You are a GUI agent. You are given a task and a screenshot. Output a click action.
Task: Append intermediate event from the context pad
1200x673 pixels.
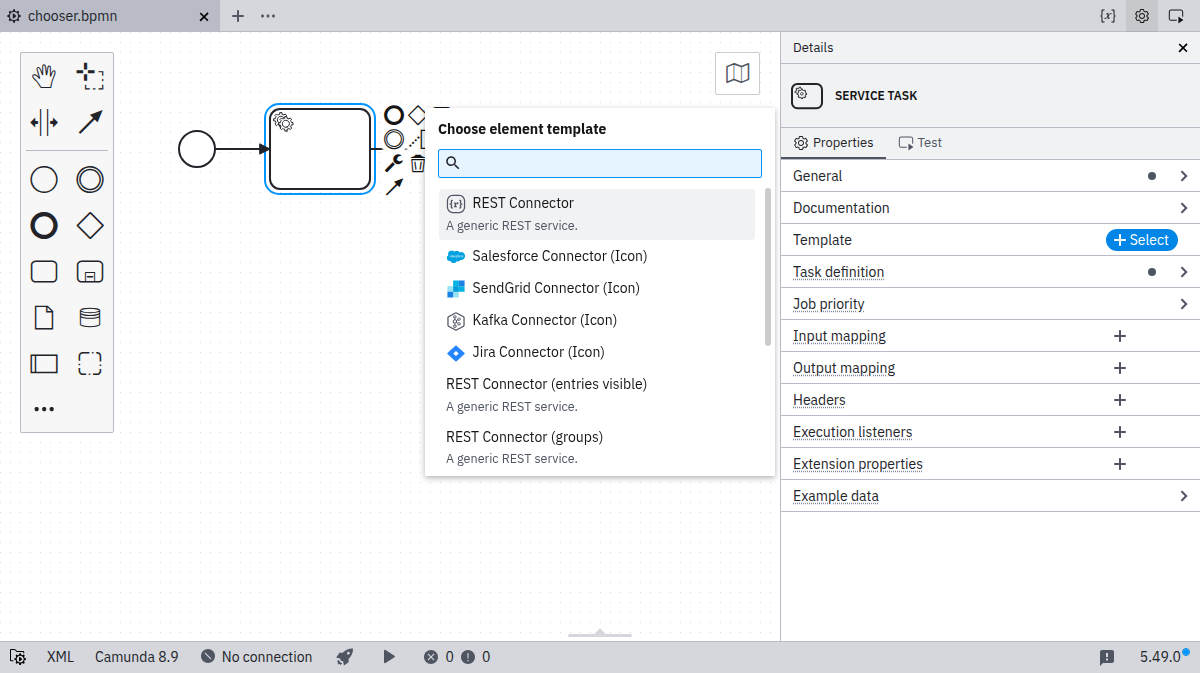click(394, 139)
